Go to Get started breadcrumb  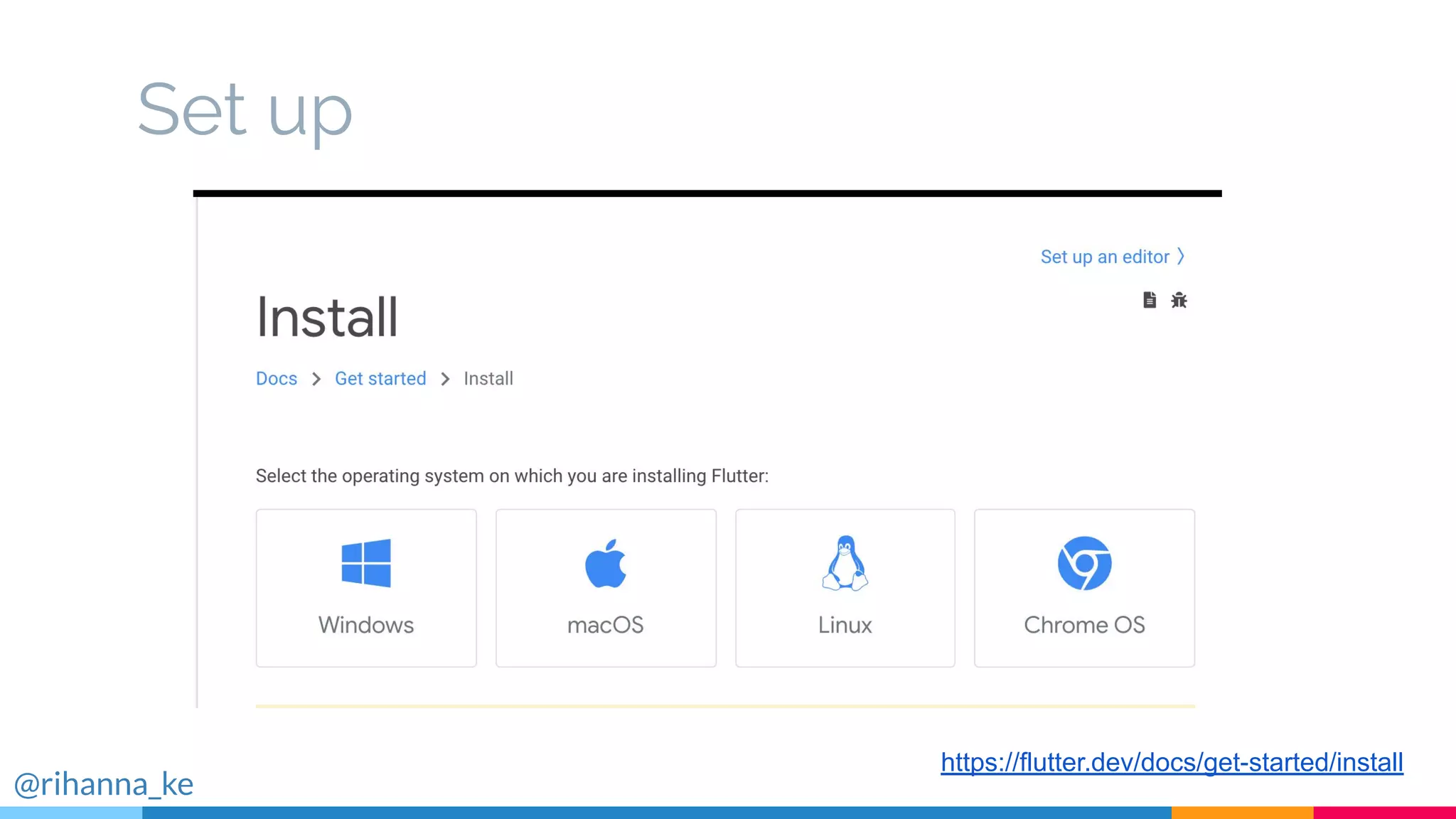380,378
